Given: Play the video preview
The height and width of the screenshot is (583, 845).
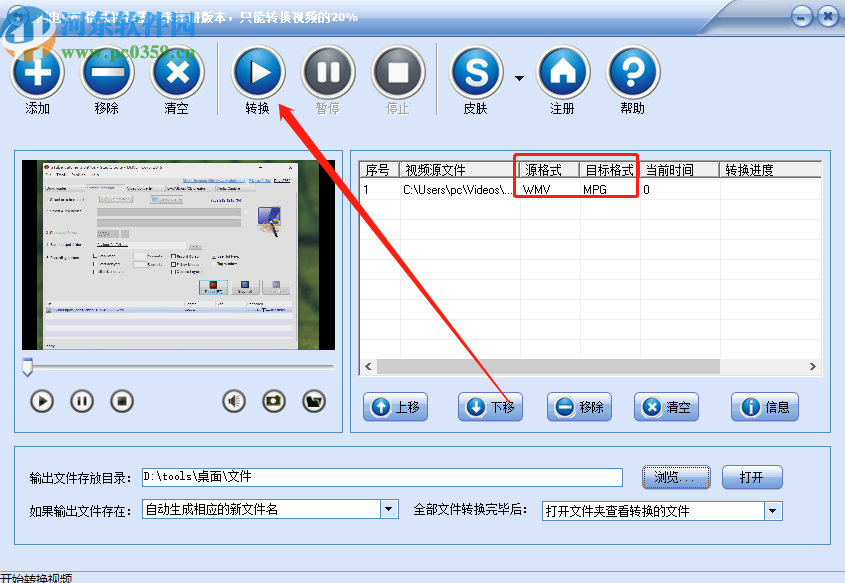Looking at the screenshot, I should [x=41, y=401].
